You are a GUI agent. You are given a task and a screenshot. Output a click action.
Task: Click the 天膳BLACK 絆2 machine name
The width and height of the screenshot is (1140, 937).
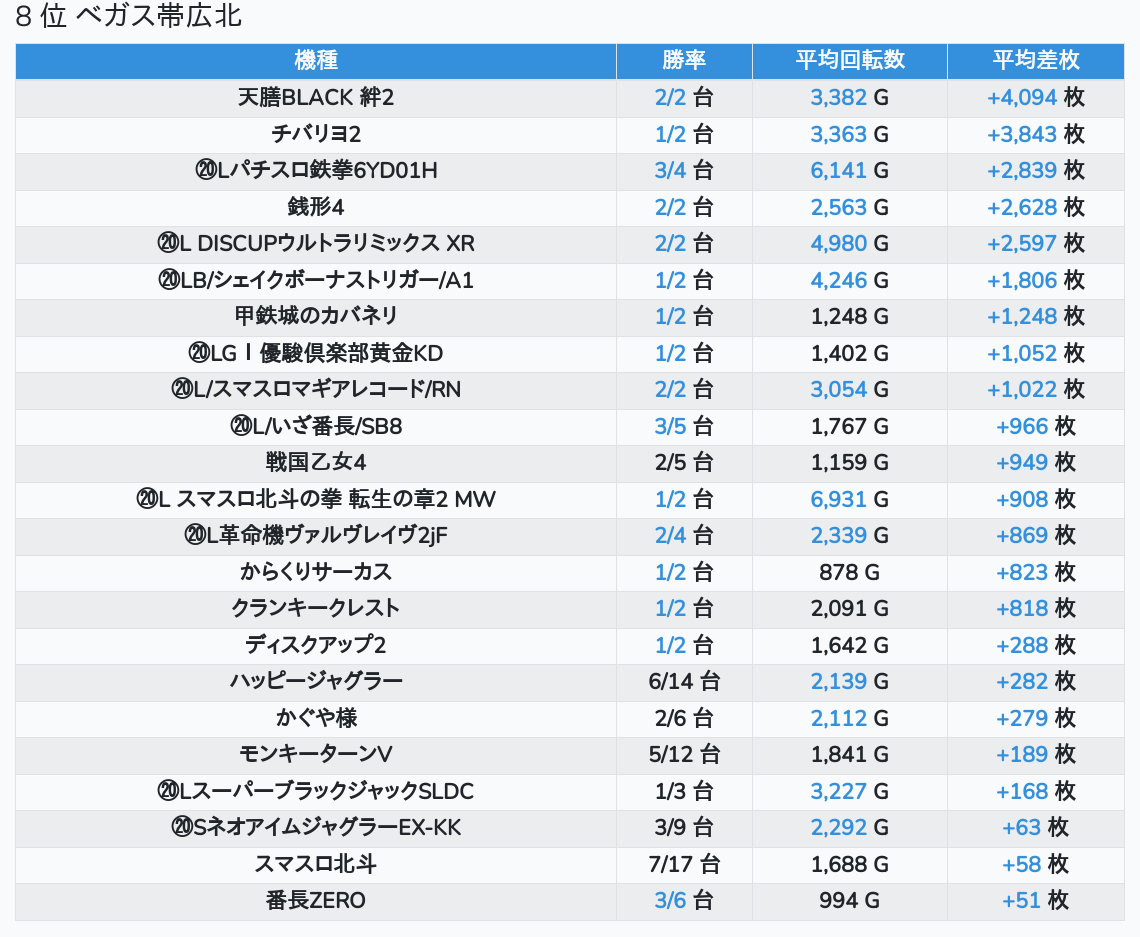click(316, 98)
